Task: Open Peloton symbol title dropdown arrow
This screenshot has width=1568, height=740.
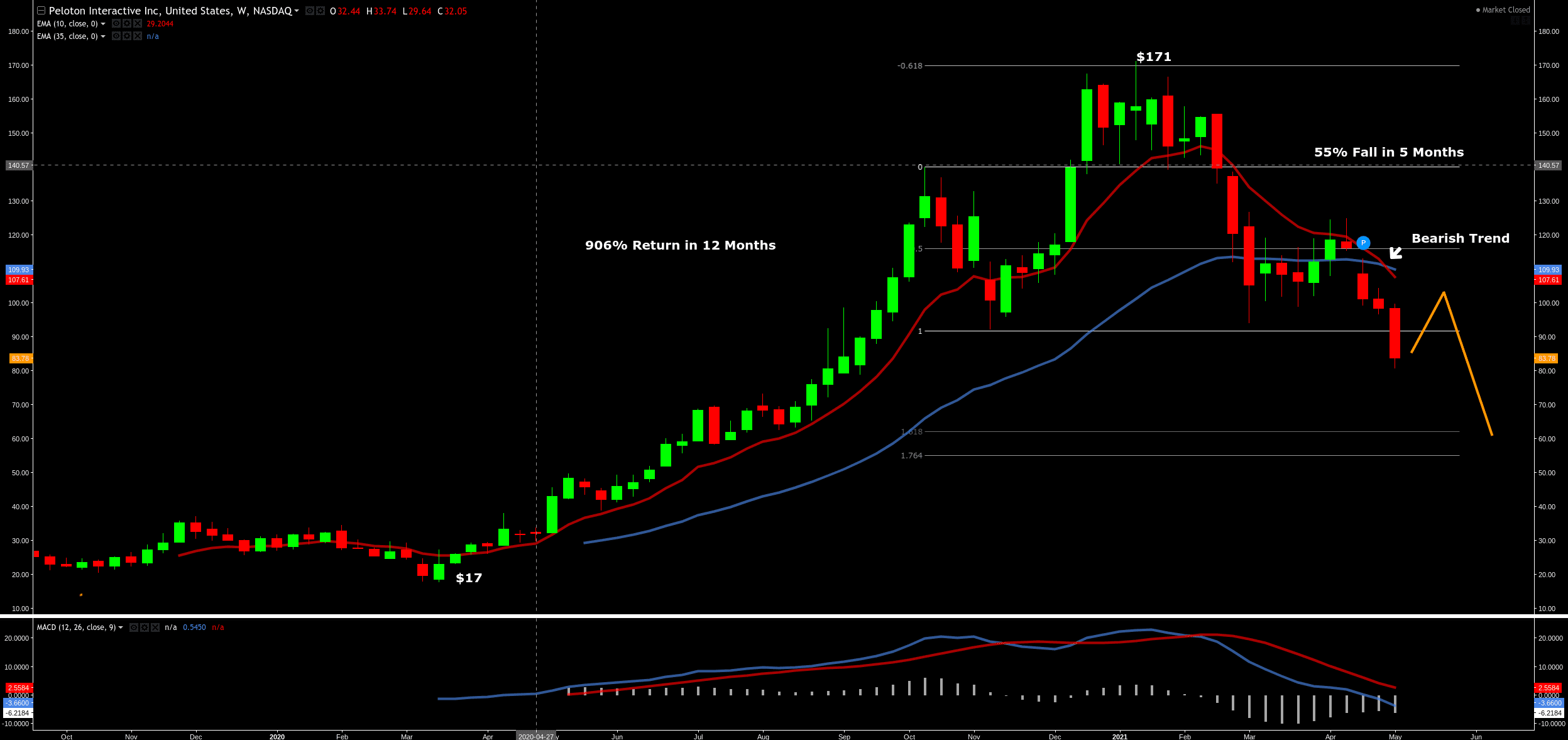Action: pyautogui.click(x=297, y=11)
